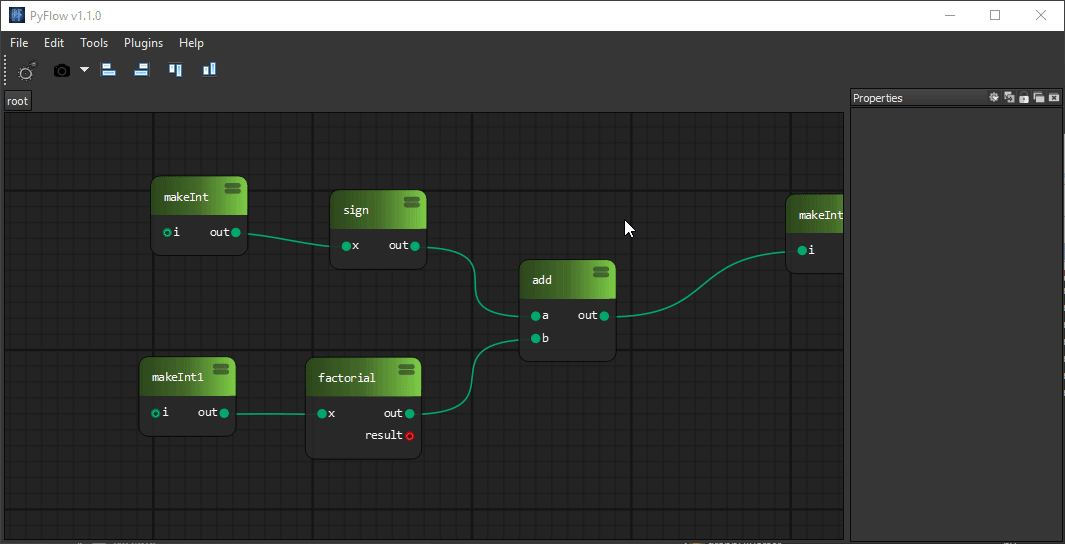Viewport: 1065px width, 544px height.
Task: Open Properties panel settings gear icon
Action: coord(994,97)
